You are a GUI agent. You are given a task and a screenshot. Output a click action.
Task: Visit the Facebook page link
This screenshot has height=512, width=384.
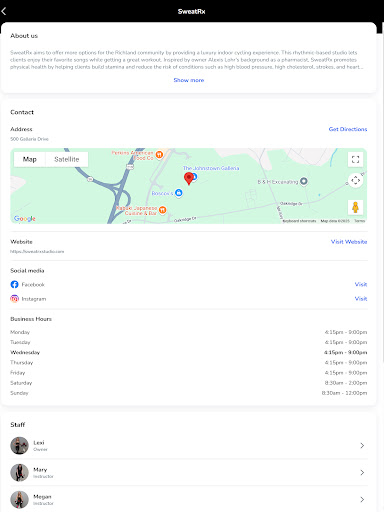coord(361,284)
